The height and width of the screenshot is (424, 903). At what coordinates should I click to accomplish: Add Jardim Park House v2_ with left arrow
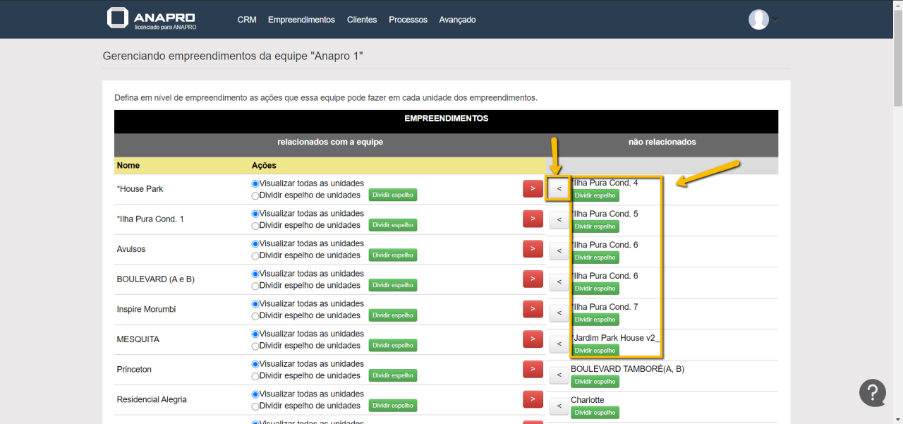[x=559, y=344]
